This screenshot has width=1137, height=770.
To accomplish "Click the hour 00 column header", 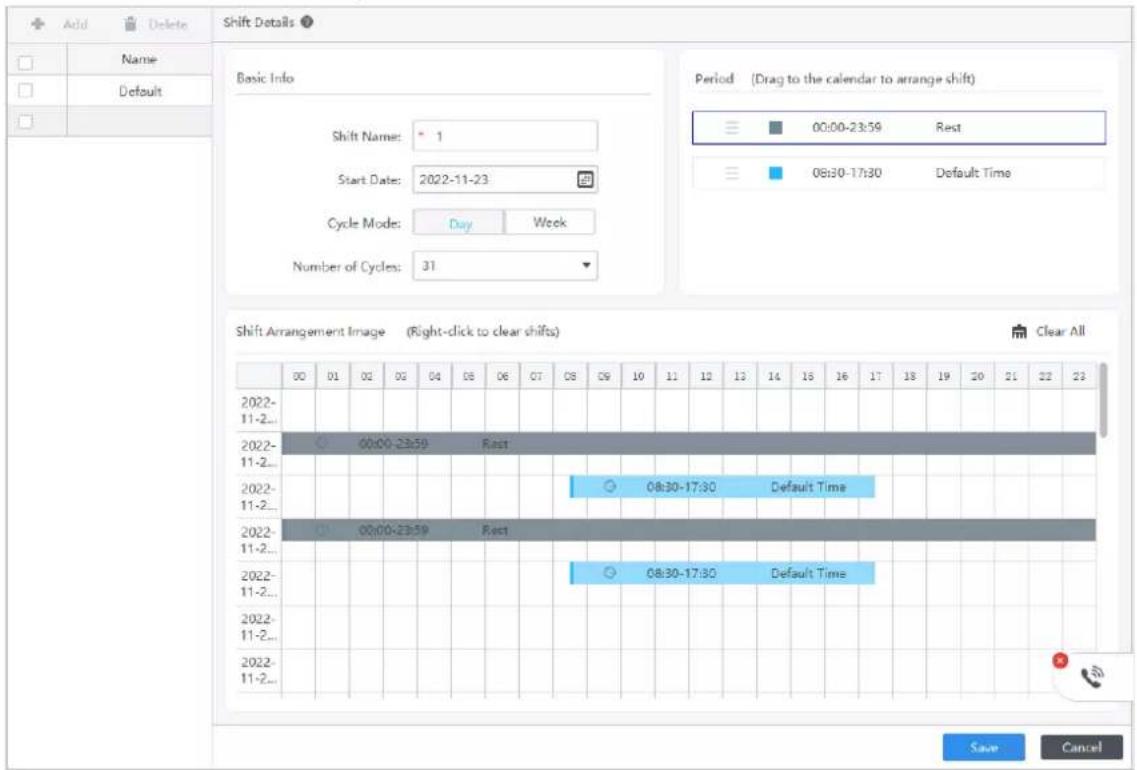I will (299, 376).
